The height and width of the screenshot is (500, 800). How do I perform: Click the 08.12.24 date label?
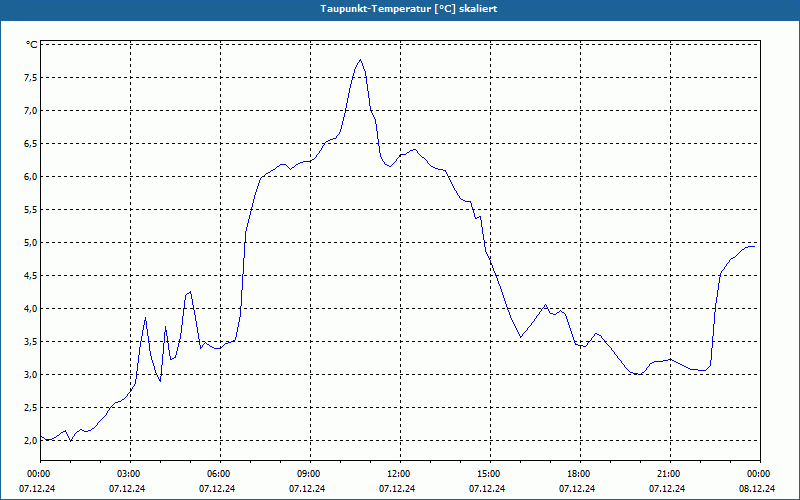757,488
